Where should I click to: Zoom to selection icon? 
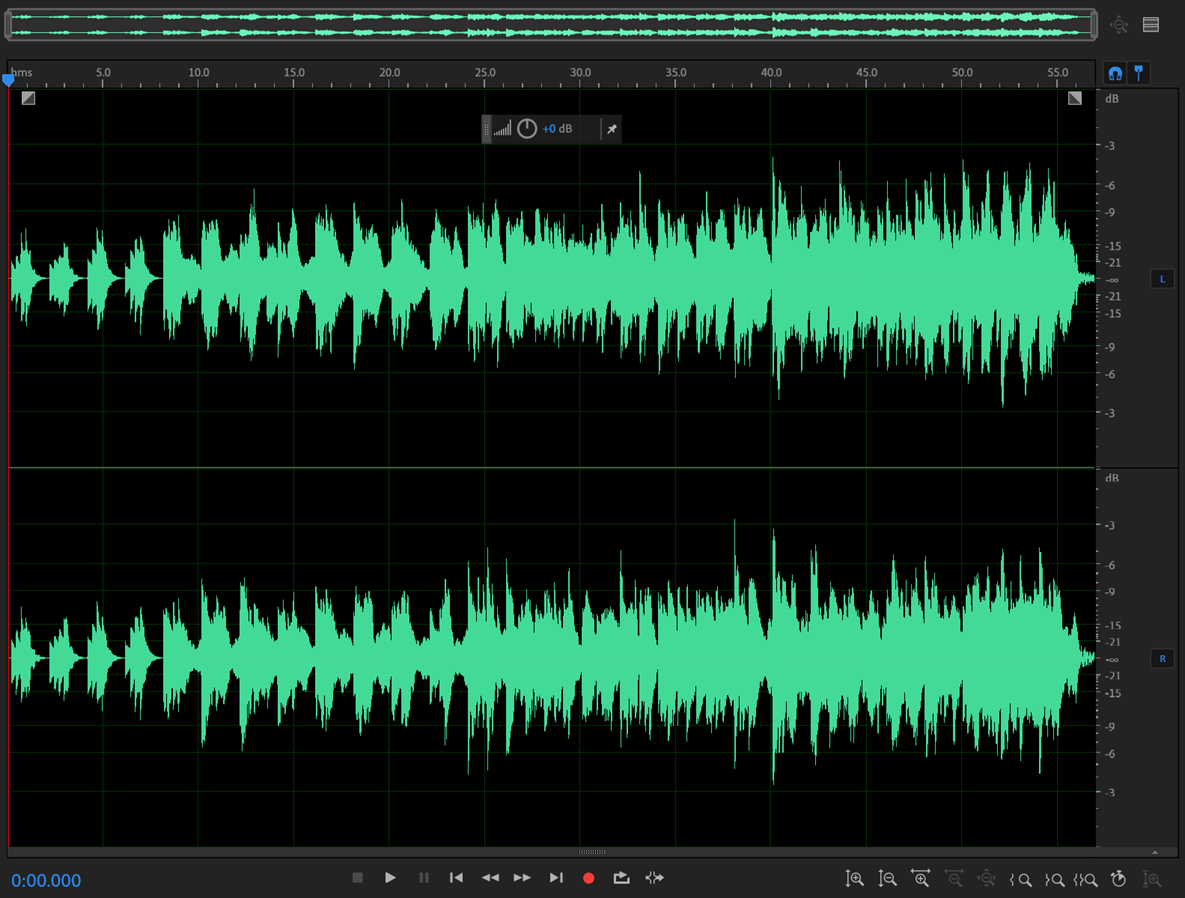1086,880
